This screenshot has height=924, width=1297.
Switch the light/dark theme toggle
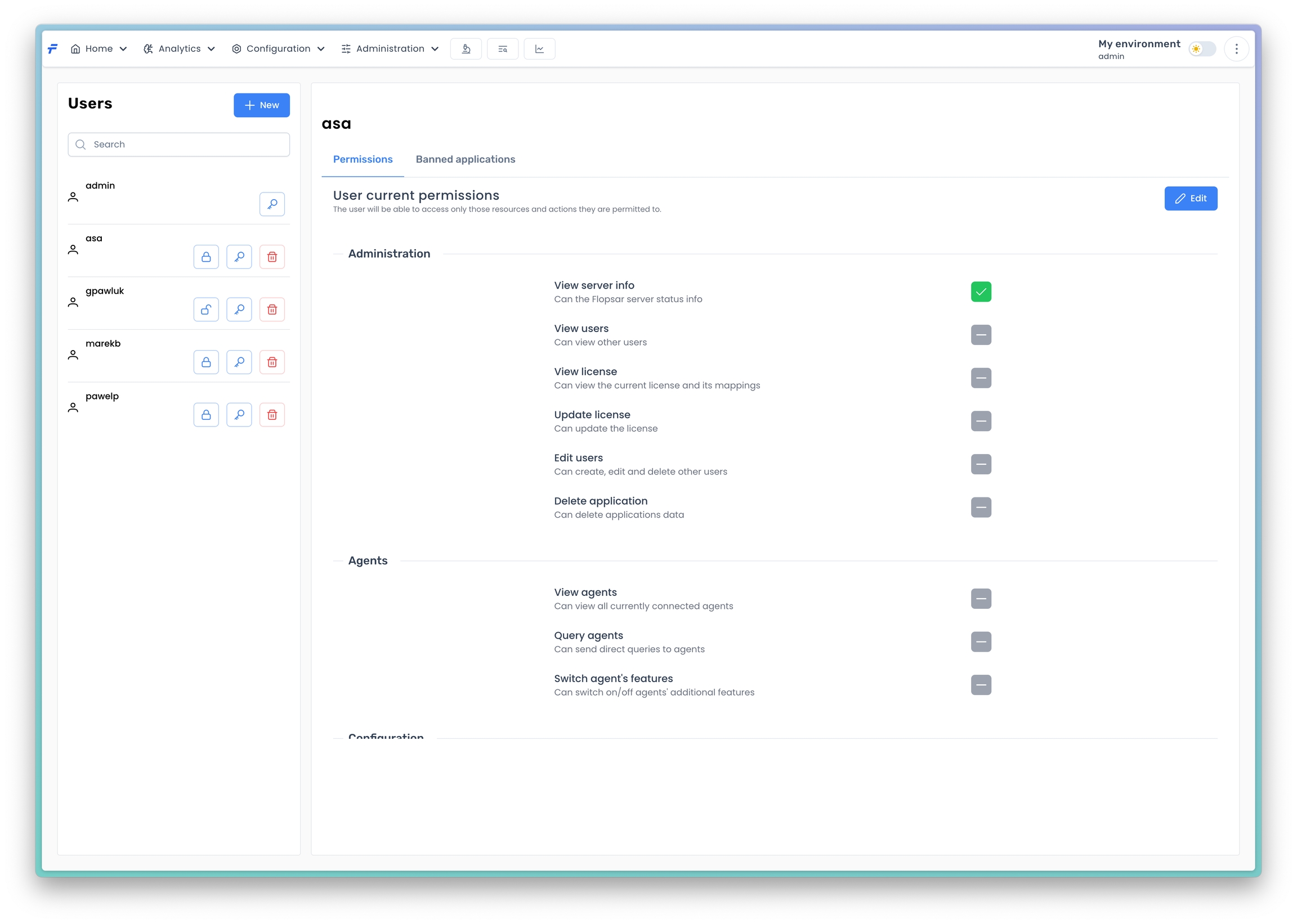click(x=1201, y=49)
